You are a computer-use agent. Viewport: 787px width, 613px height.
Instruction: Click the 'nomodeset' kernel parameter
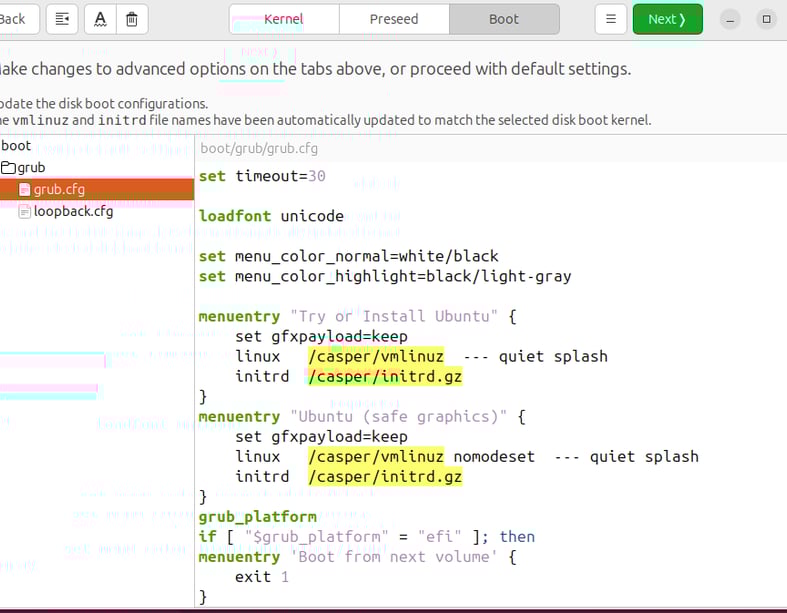(x=494, y=457)
